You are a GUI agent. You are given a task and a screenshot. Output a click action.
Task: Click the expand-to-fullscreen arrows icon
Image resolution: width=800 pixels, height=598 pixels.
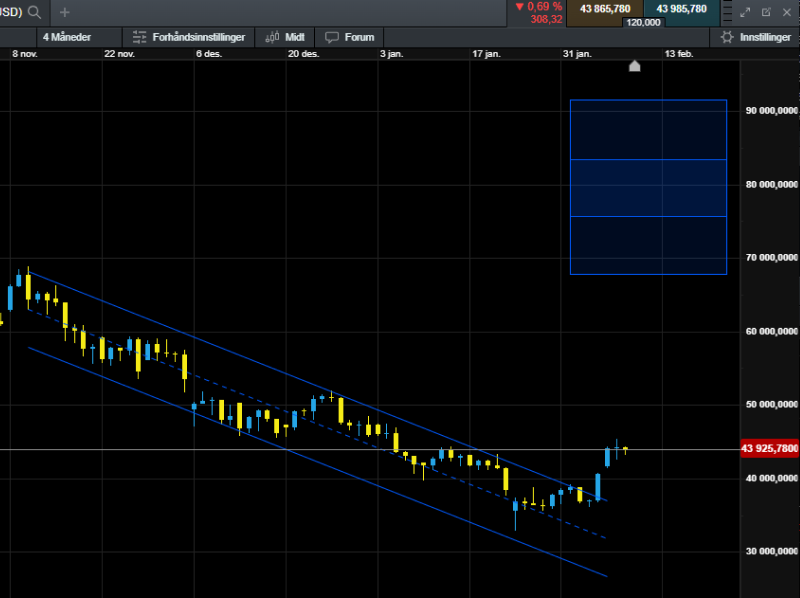point(744,13)
